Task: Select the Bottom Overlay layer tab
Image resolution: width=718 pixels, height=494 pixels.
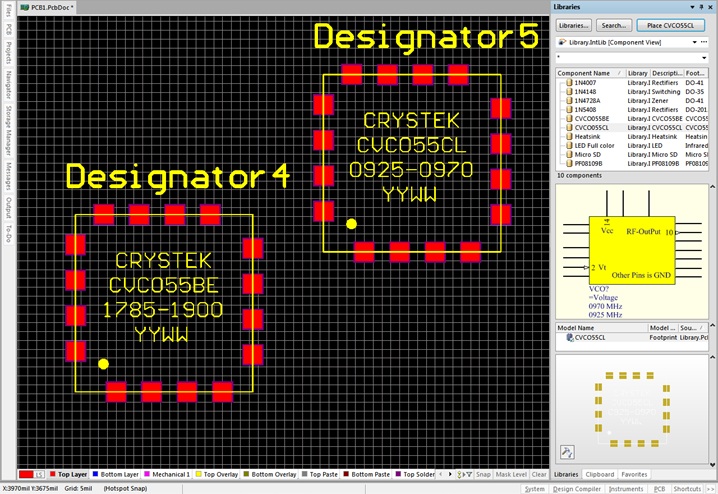Action: (x=270, y=475)
